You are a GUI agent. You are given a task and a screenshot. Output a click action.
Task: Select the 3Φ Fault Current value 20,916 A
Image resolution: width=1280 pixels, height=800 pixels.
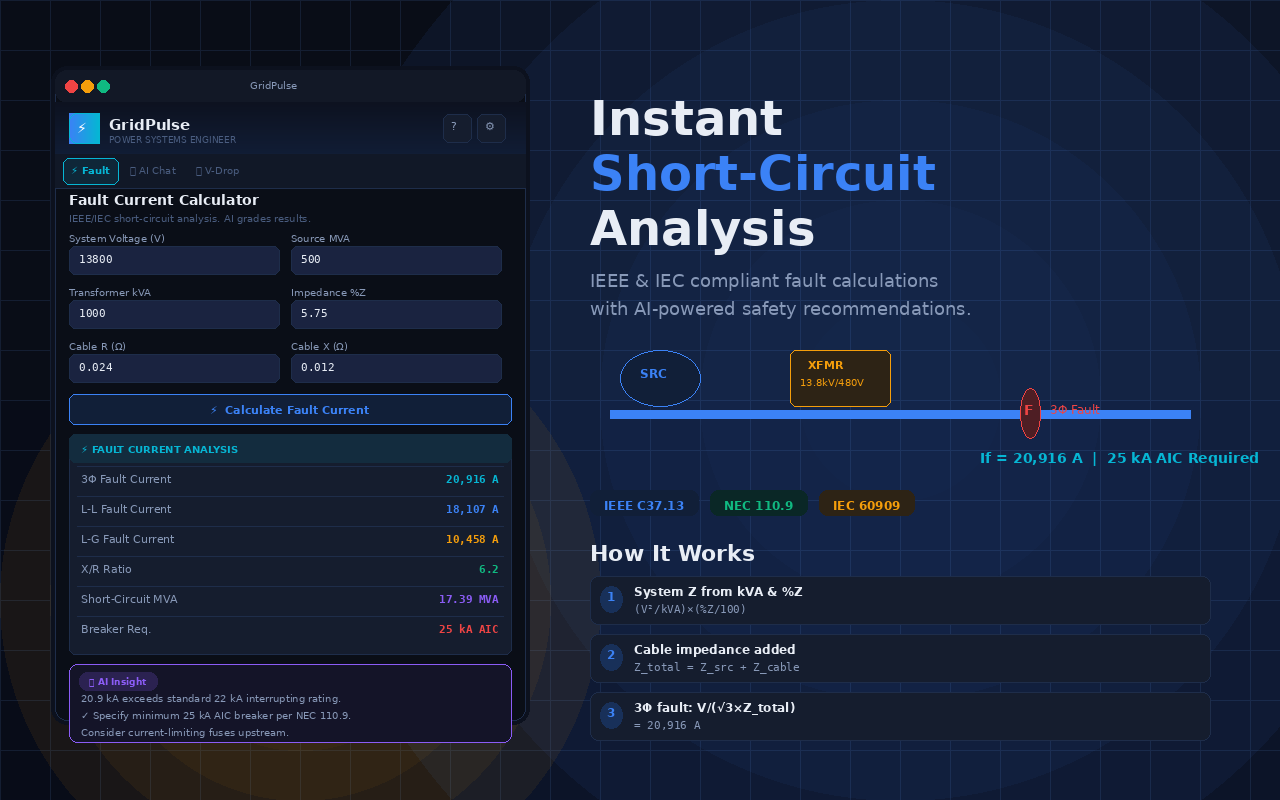point(472,480)
